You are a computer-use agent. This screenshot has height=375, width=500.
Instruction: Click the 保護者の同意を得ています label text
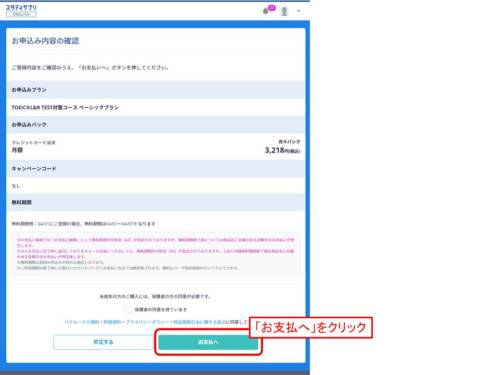161,310
